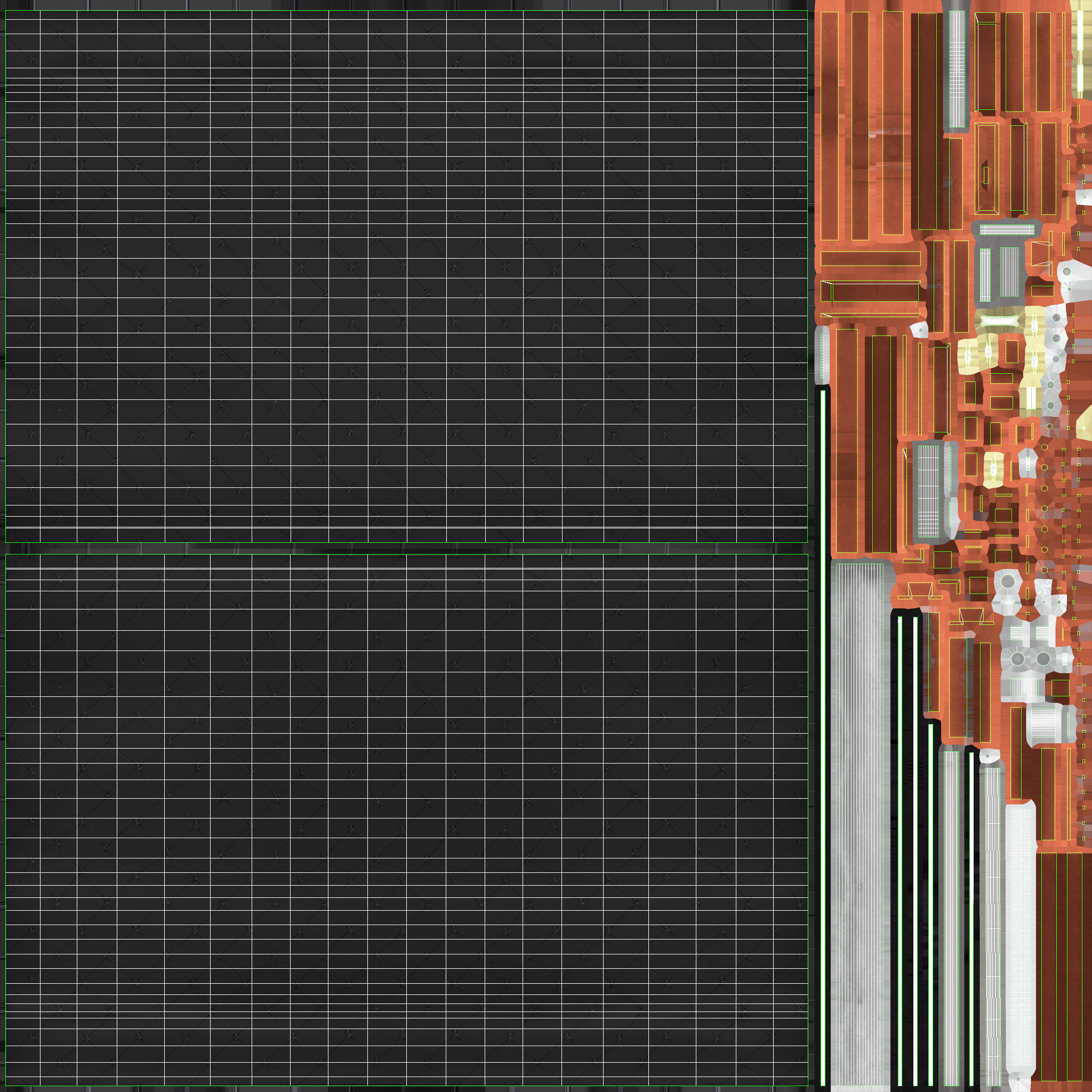Select the upper large dark quilted grid panel

[406, 276]
